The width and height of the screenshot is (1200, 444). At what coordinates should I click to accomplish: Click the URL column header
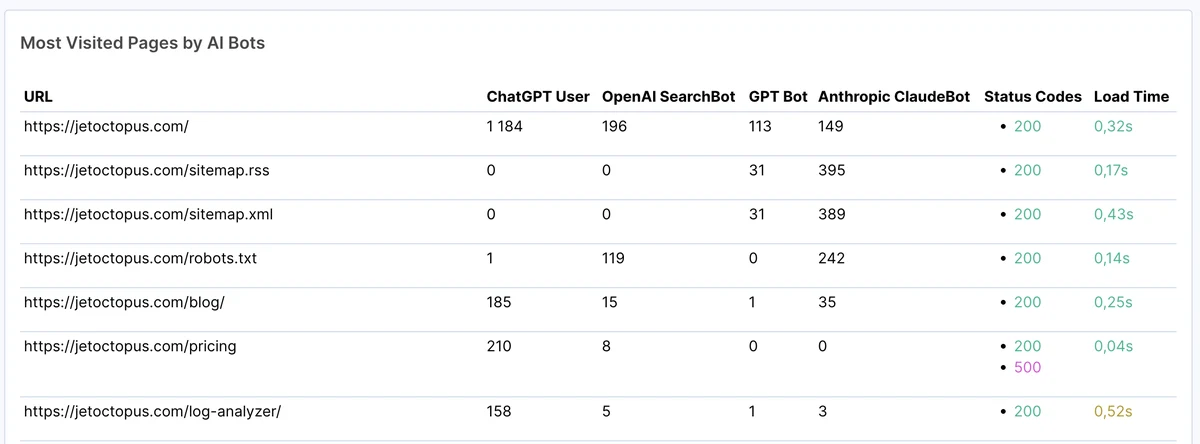coord(38,97)
